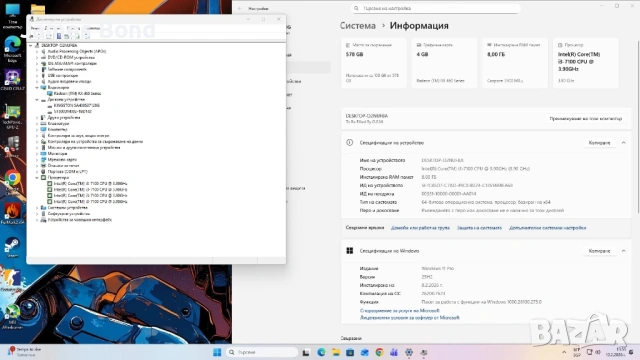Click the Монитори monitor icon in tree
Image resolution: width=640 pixels, height=360 pixels.
click(x=43, y=153)
